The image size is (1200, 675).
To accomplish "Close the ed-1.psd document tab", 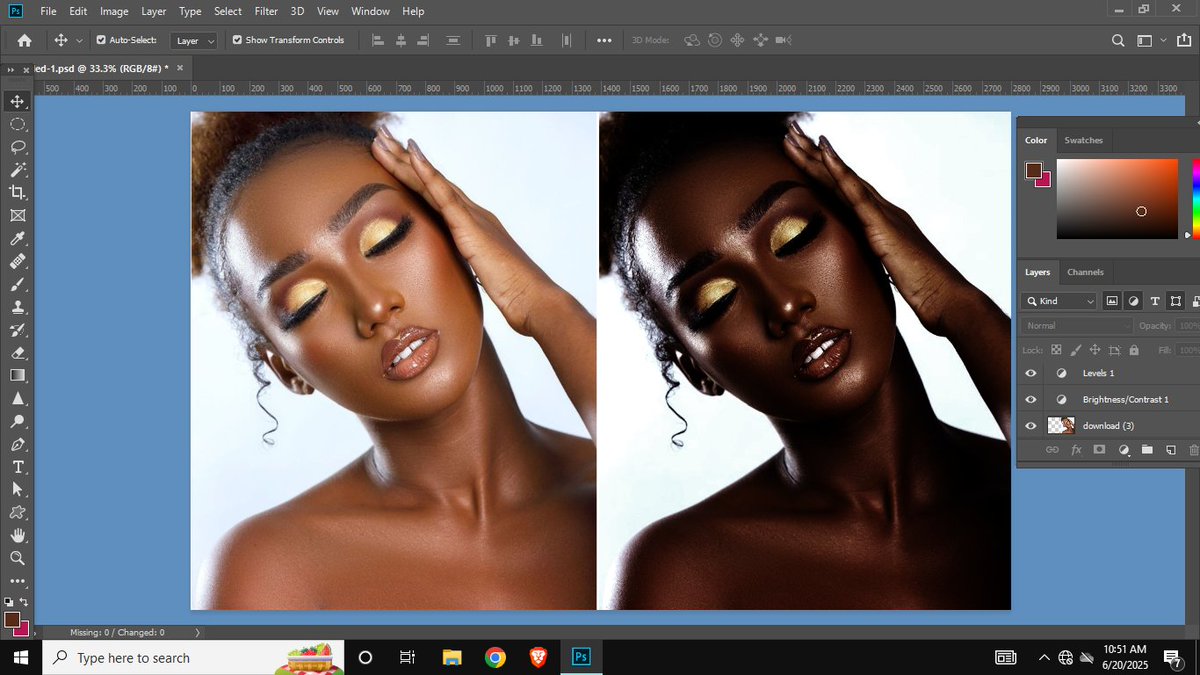I will (x=180, y=68).
